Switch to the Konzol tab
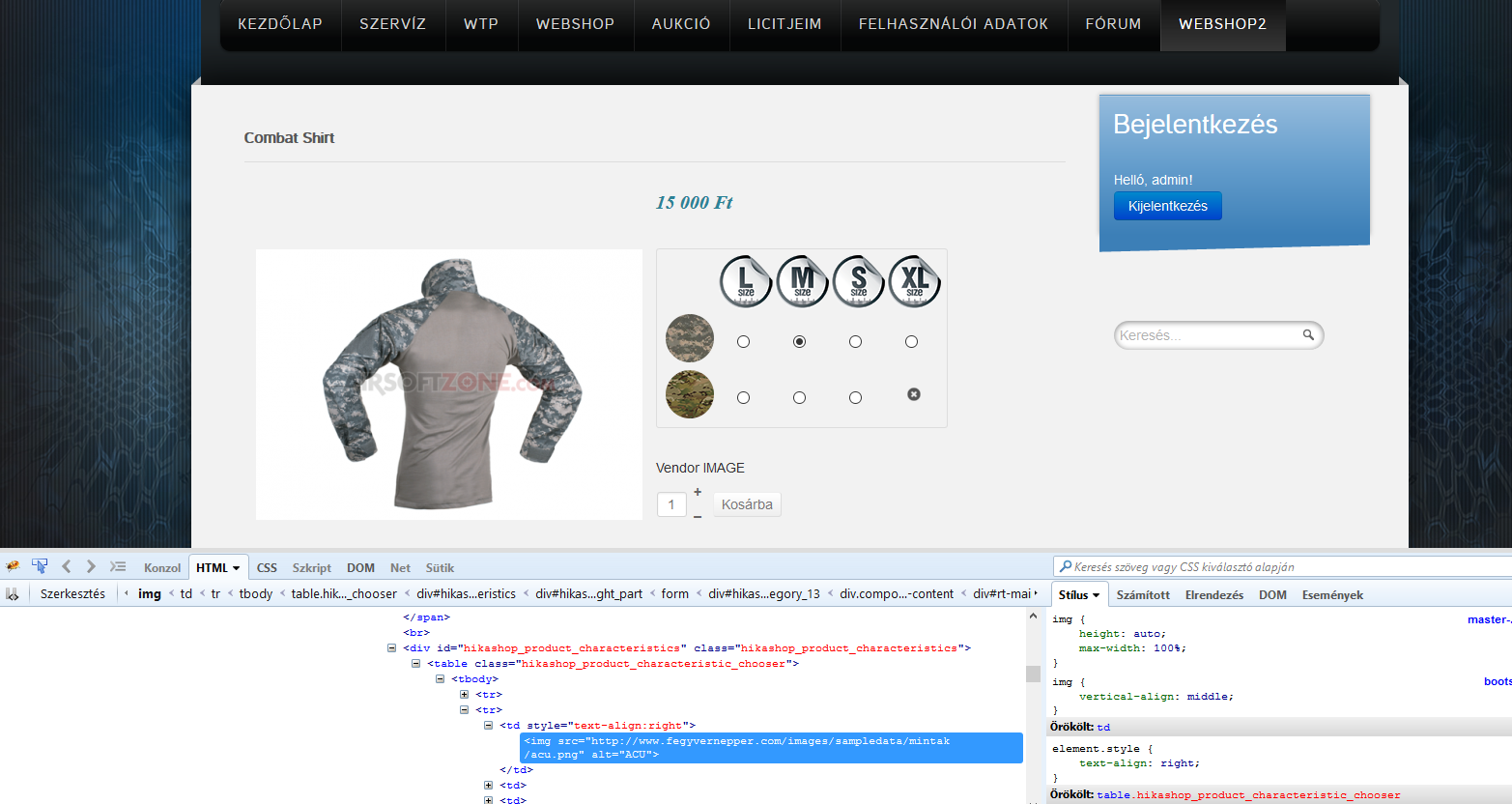Screen dimensions: 1512x804 [162, 568]
